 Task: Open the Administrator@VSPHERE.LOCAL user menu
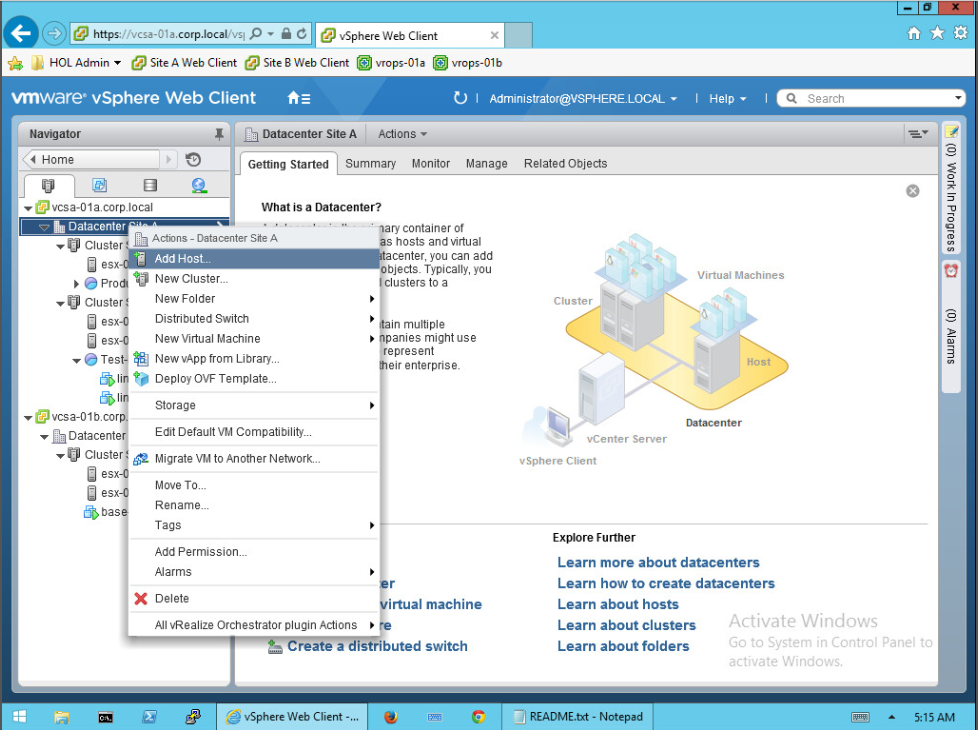click(583, 99)
